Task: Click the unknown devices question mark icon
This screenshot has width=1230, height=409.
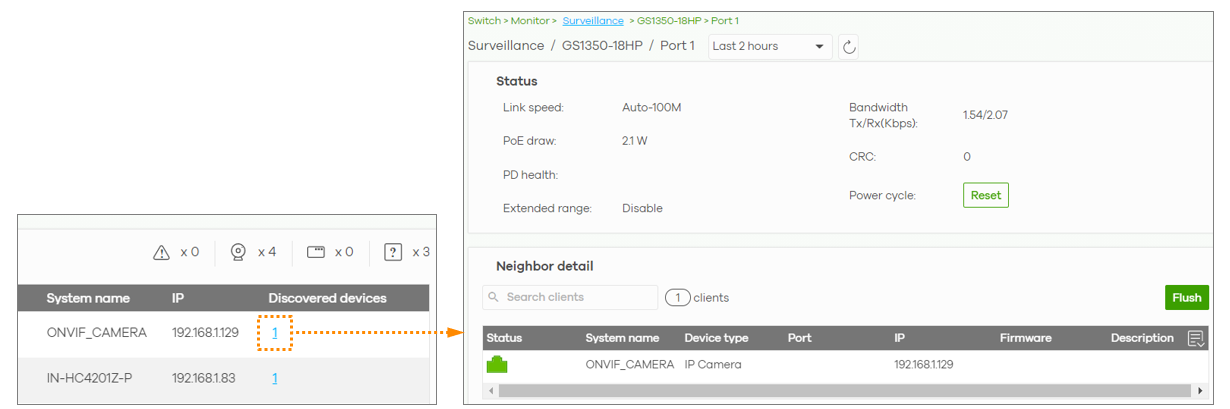Action: point(393,253)
